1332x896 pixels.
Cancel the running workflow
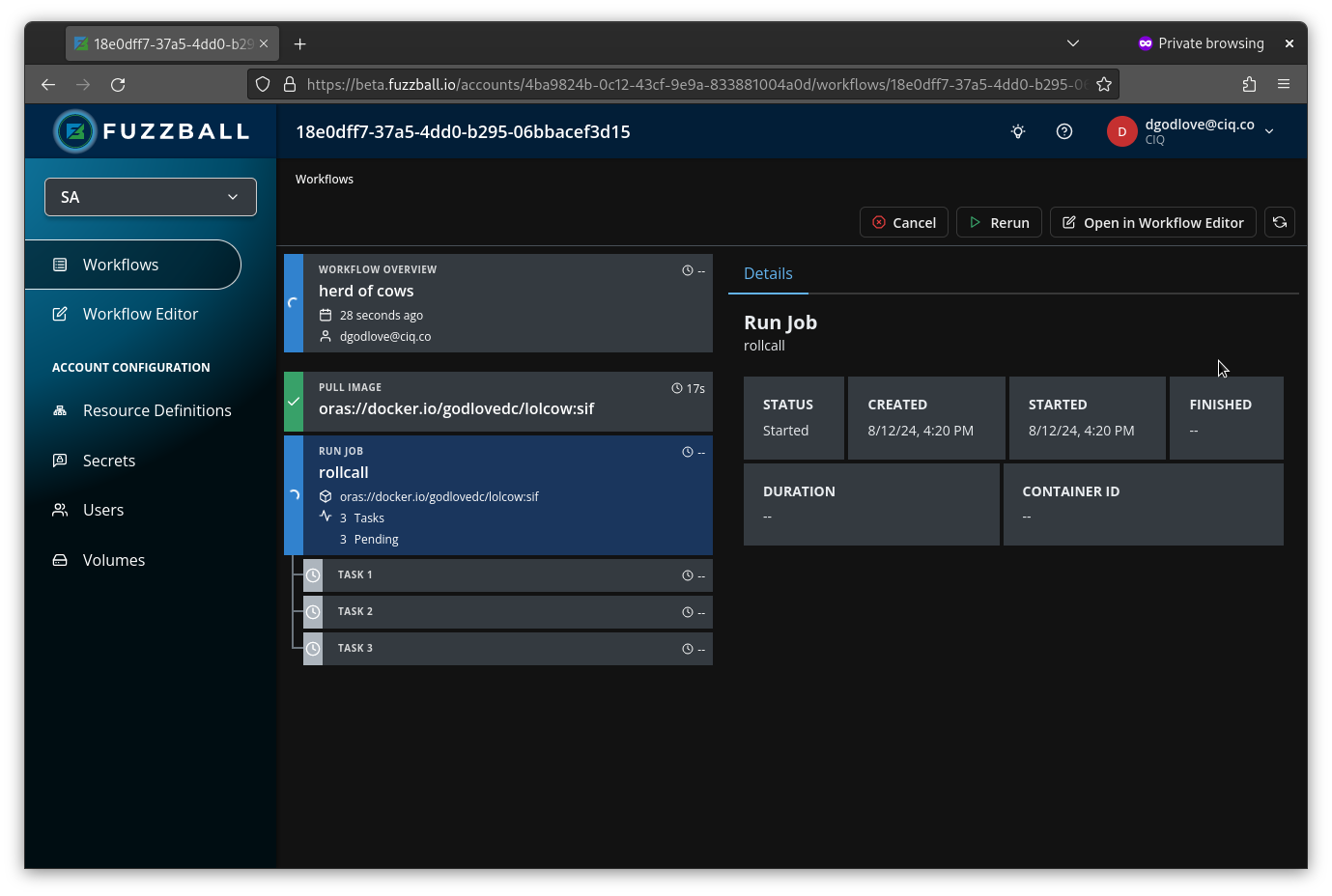pos(904,222)
